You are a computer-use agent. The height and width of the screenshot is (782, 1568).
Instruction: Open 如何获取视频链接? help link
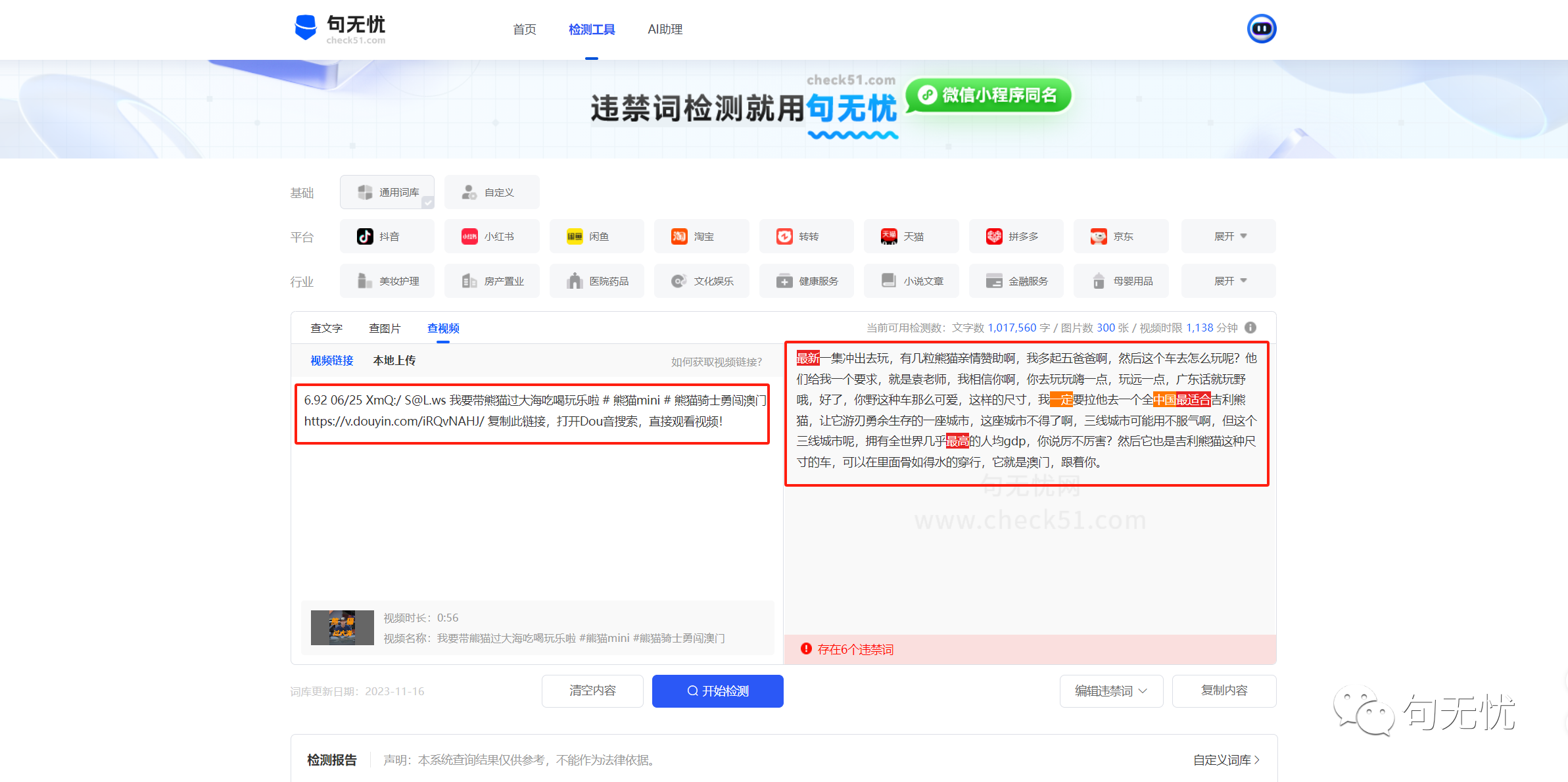(717, 362)
